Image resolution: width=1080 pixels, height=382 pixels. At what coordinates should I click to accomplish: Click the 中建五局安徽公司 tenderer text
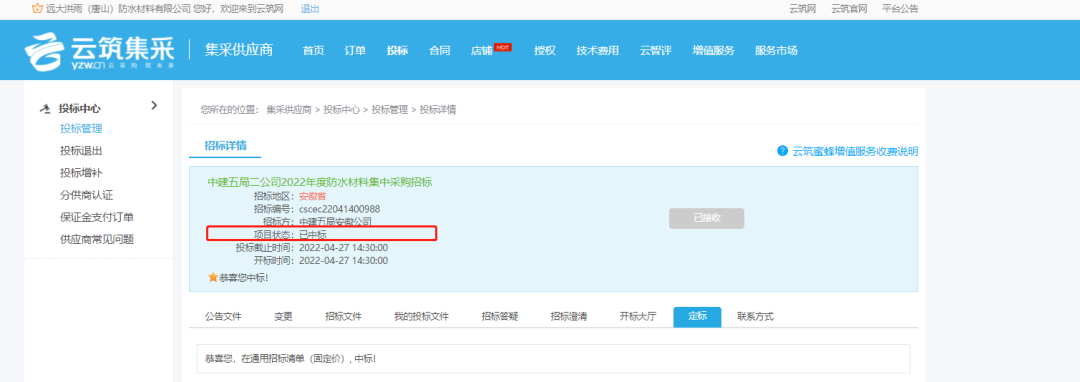(335, 222)
